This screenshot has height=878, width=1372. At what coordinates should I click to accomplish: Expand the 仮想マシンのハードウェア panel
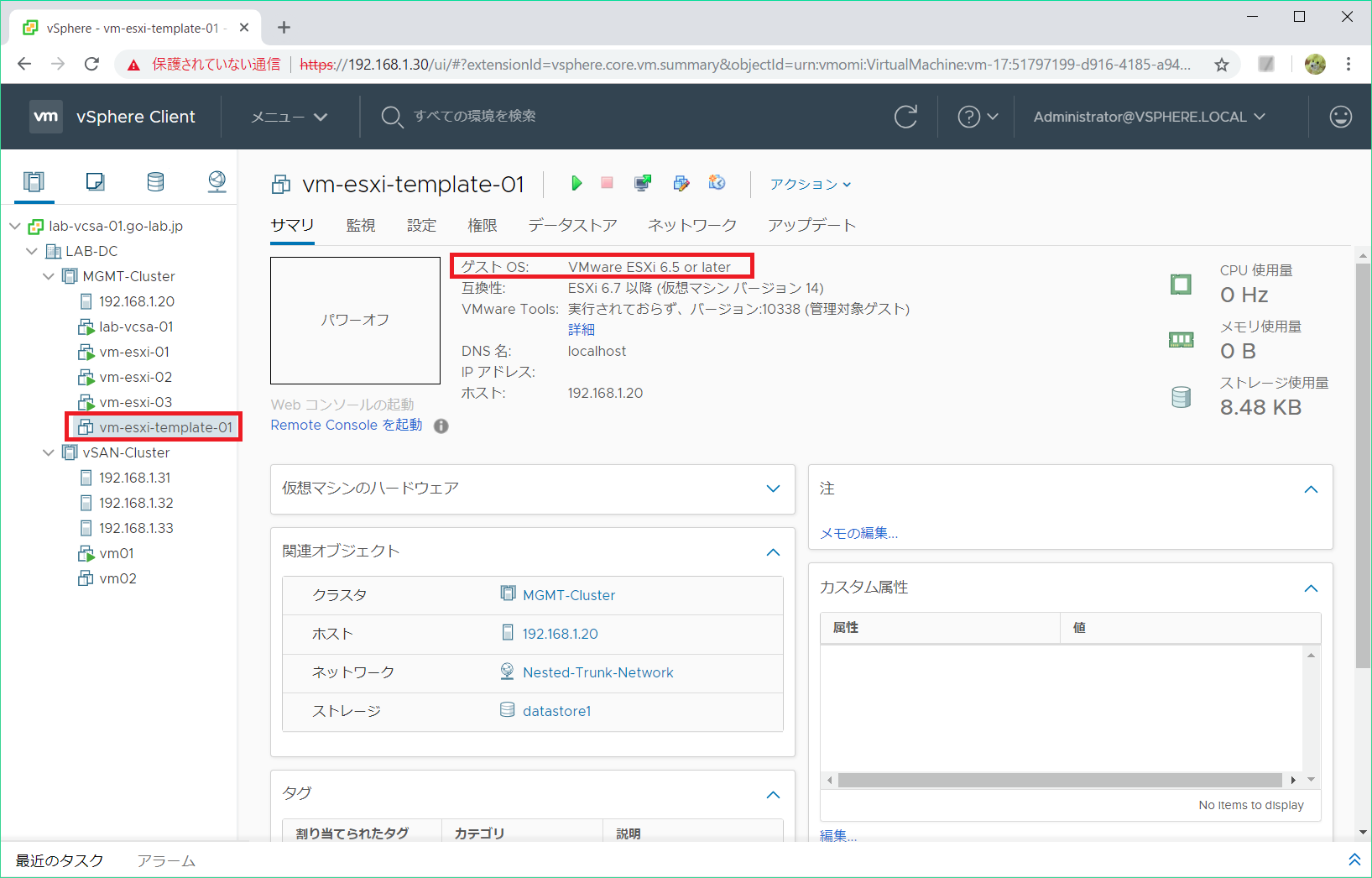tap(773, 489)
